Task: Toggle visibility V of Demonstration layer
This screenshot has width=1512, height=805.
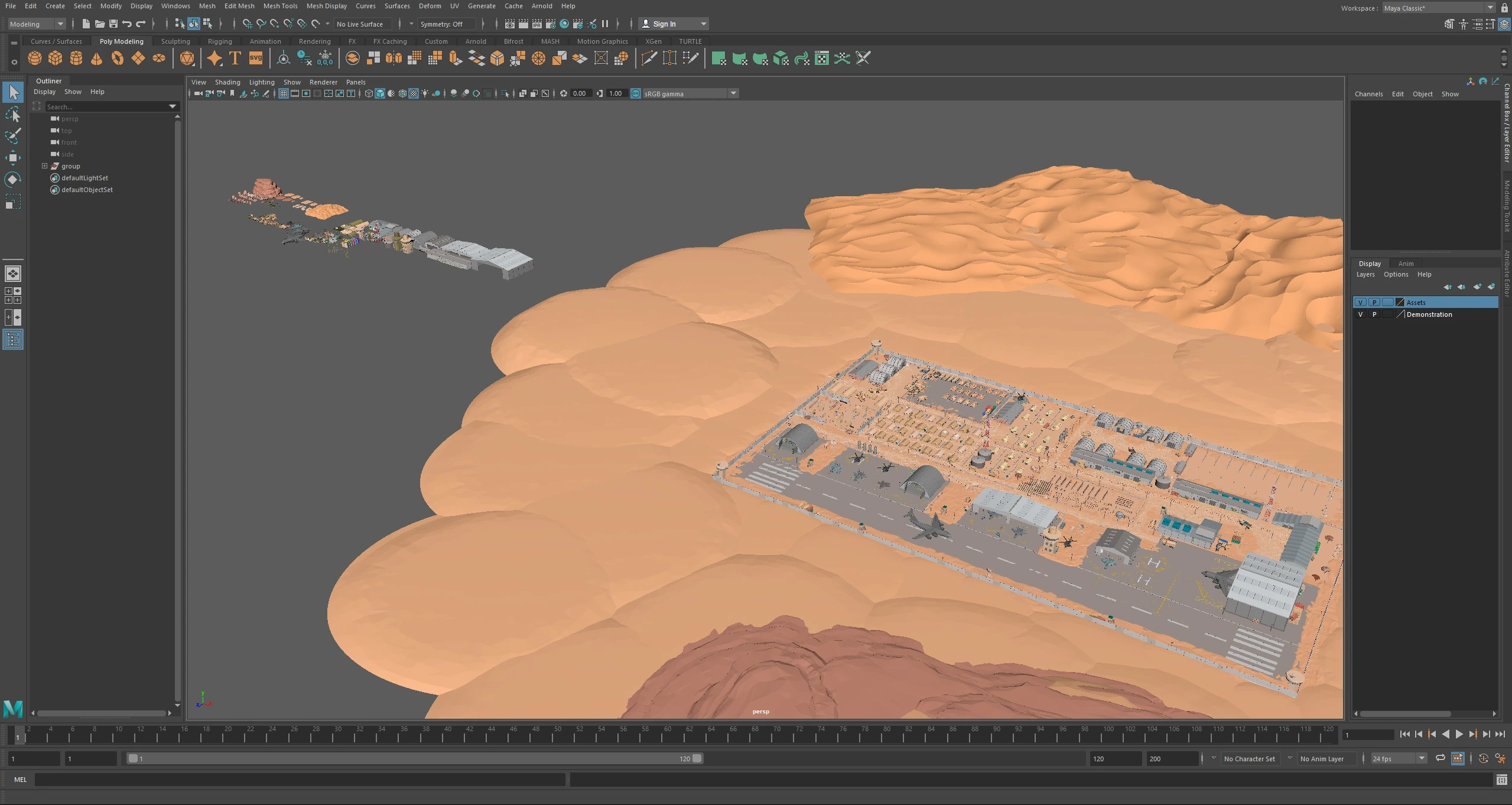Action: point(1360,314)
